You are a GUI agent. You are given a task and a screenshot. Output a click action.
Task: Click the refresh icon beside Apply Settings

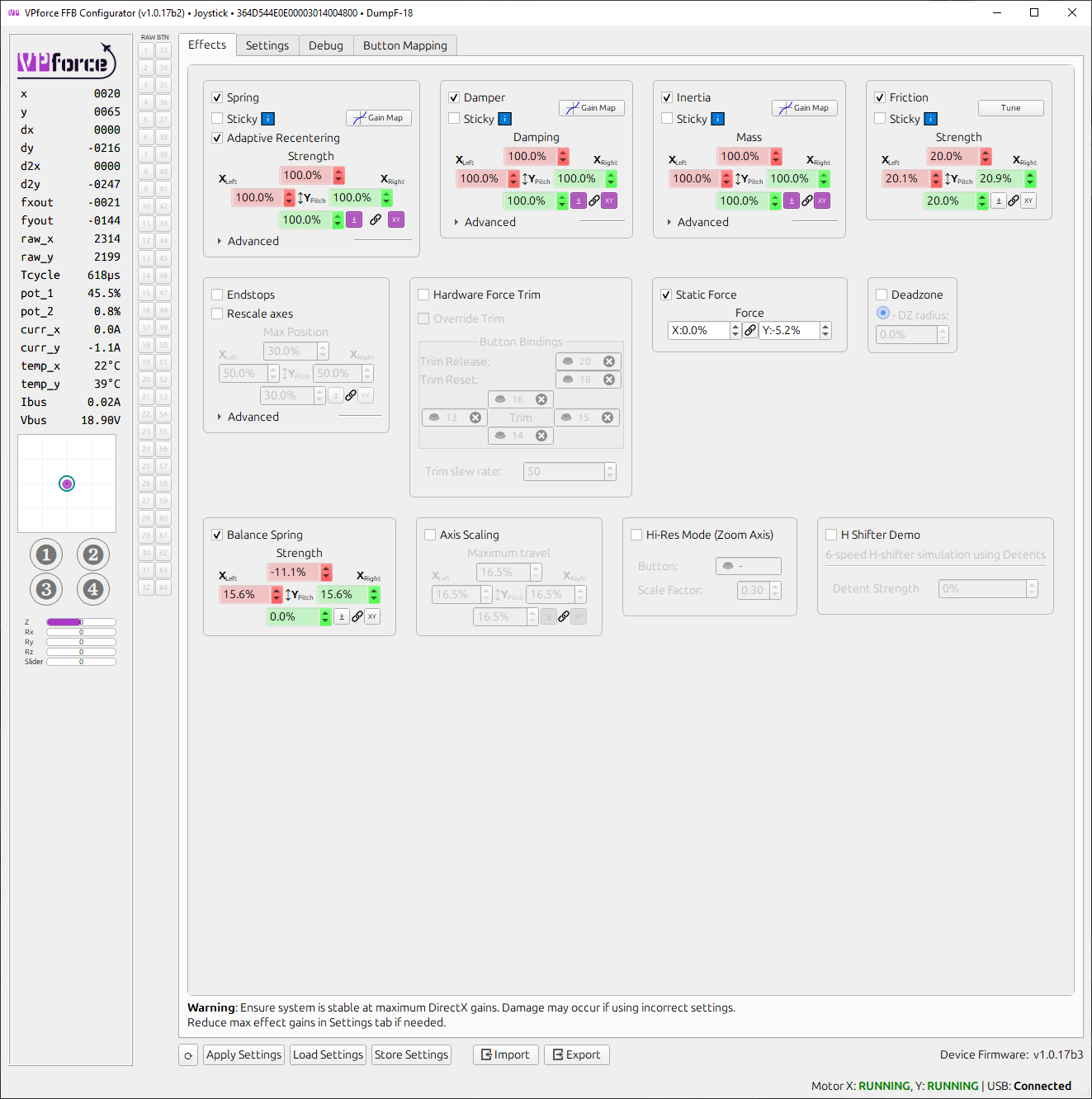coord(187,1054)
